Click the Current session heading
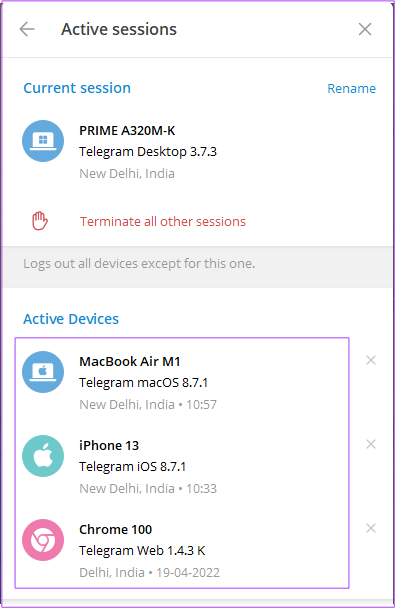 pyautogui.click(x=77, y=88)
